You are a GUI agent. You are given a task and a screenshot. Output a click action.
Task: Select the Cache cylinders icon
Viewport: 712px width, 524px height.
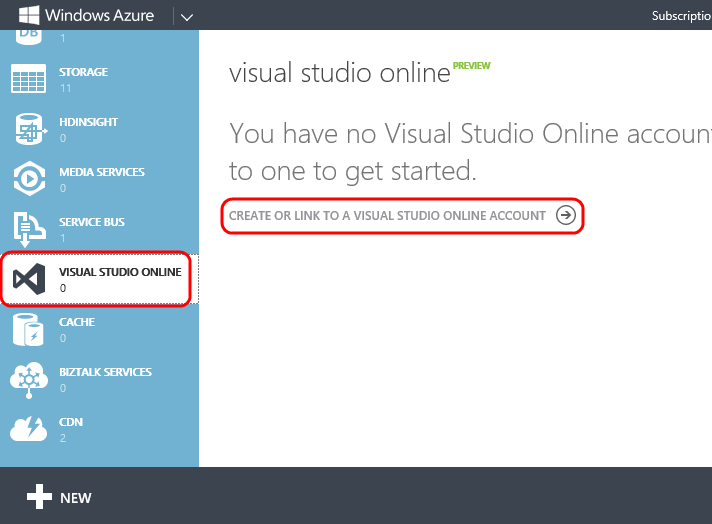point(28,330)
